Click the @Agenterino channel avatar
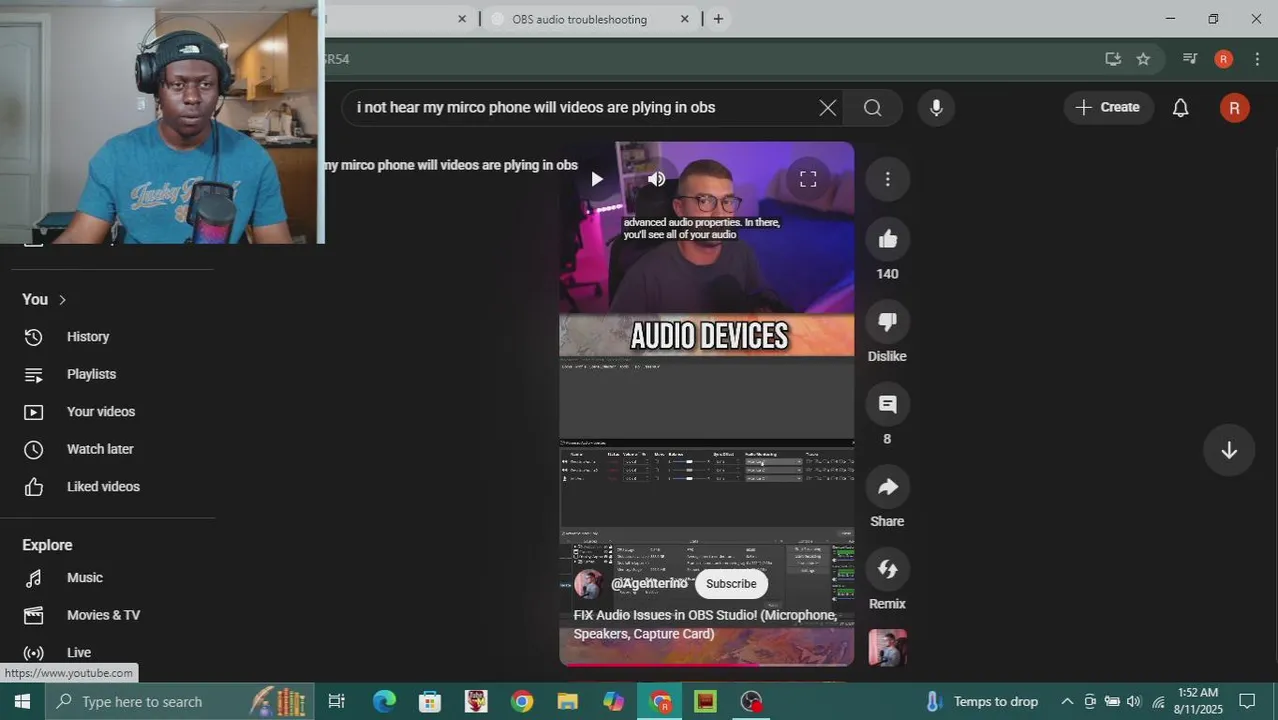The image size is (1278, 720). pos(588,584)
